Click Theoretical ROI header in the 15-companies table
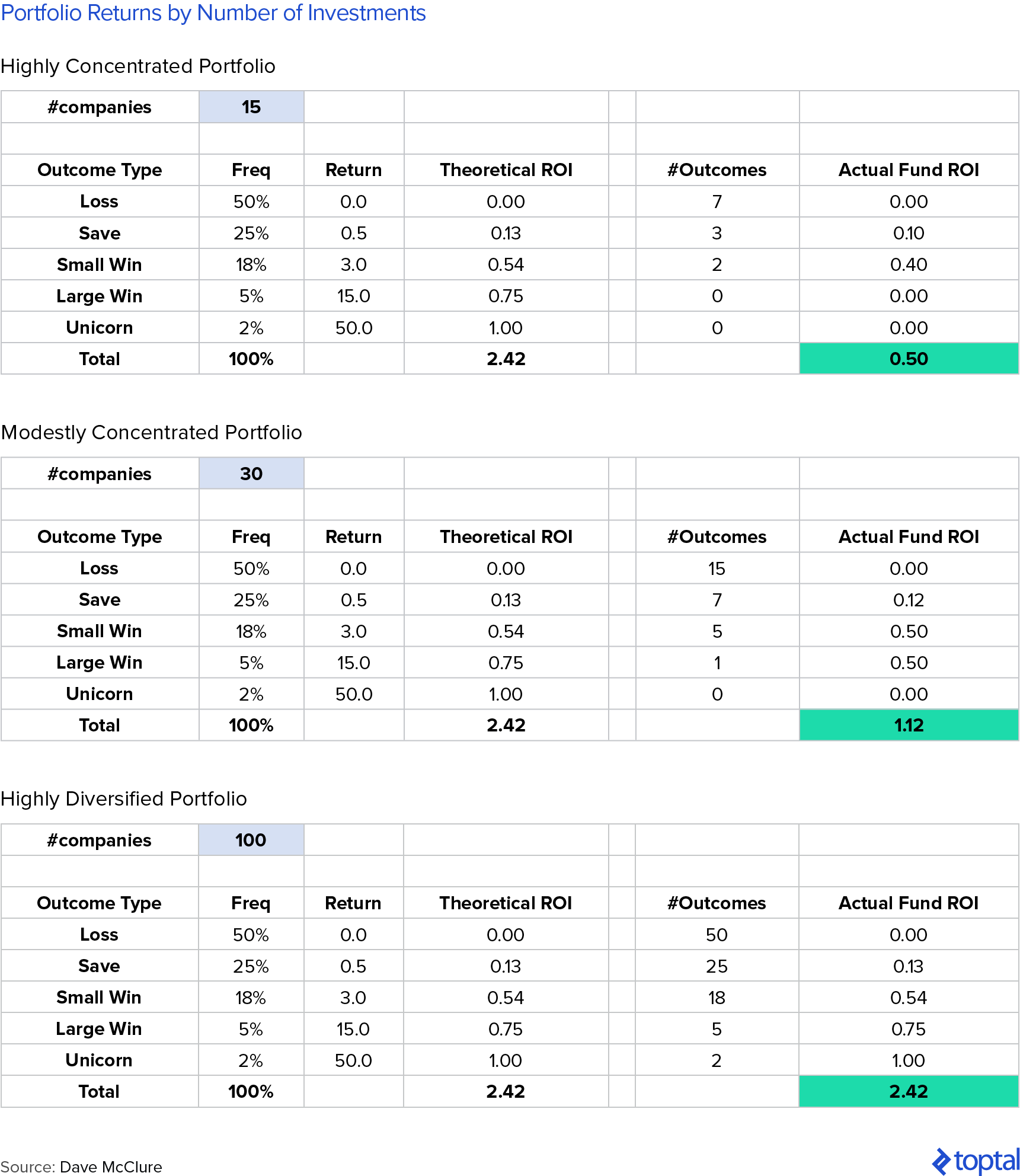Screen dimensions: 1020x1176 pos(506,170)
